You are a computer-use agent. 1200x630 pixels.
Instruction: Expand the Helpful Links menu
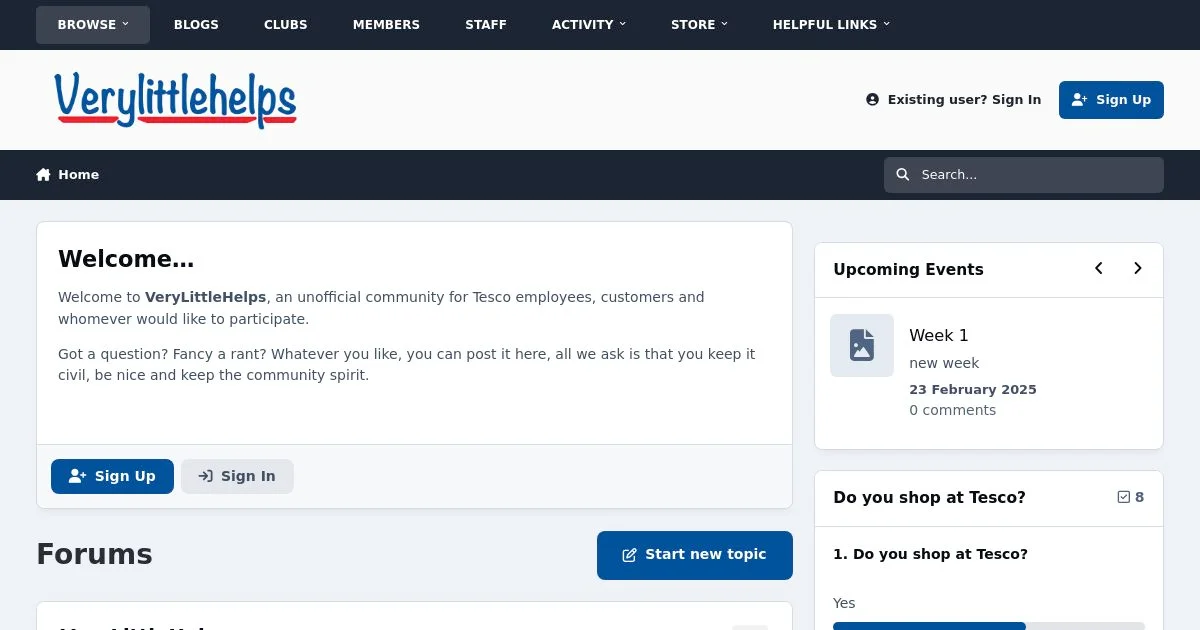(831, 25)
